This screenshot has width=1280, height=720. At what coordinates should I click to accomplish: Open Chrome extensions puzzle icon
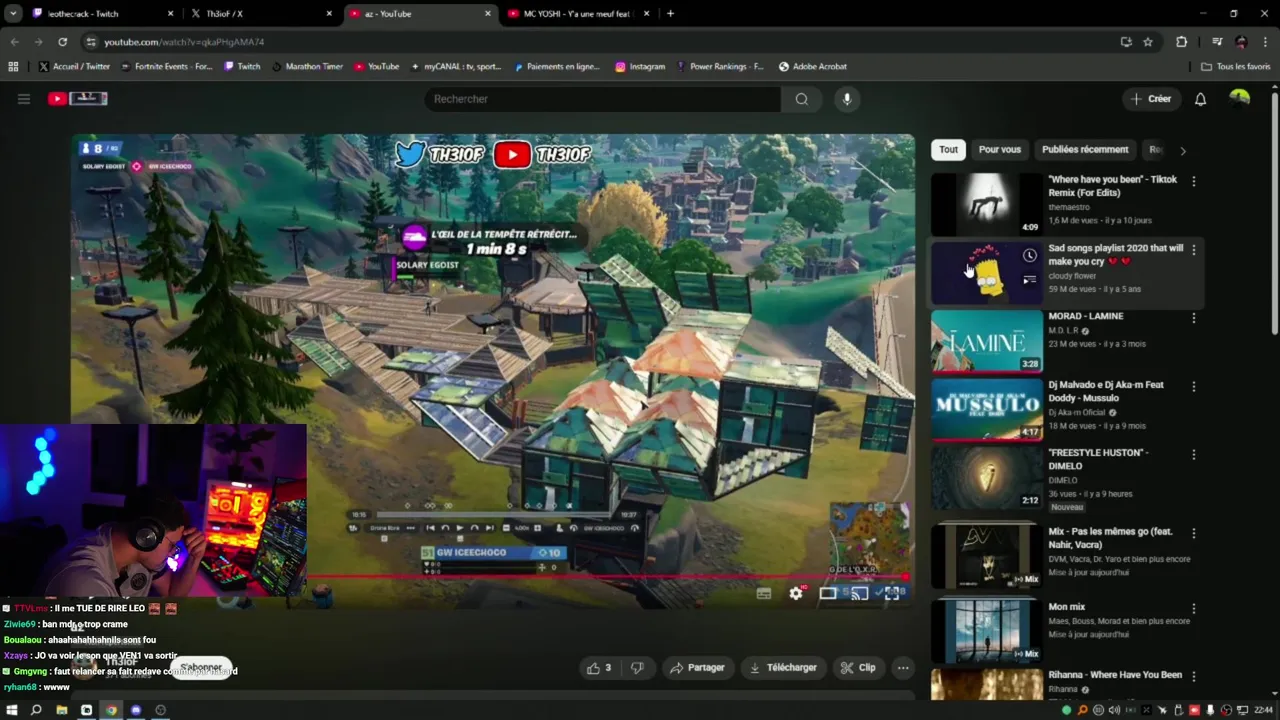point(1181,42)
